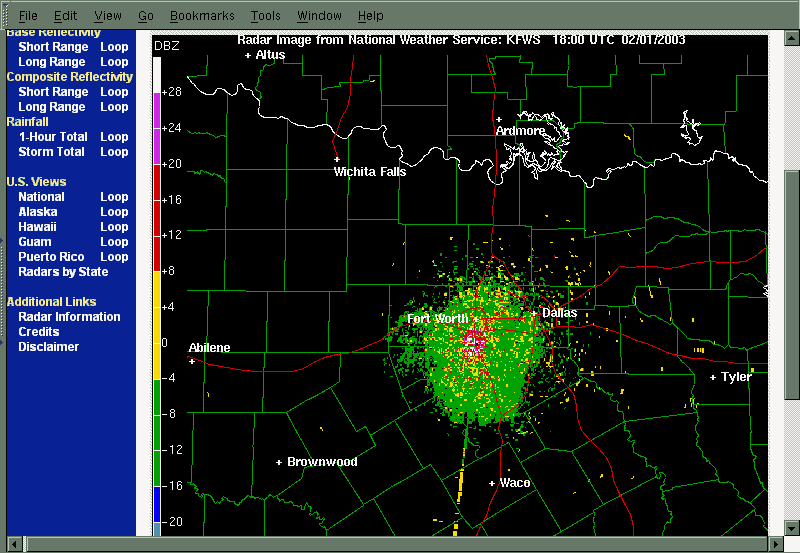The image size is (800, 553).
Task: Click the Wichita Falls label on map
Action: (x=370, y=172)
